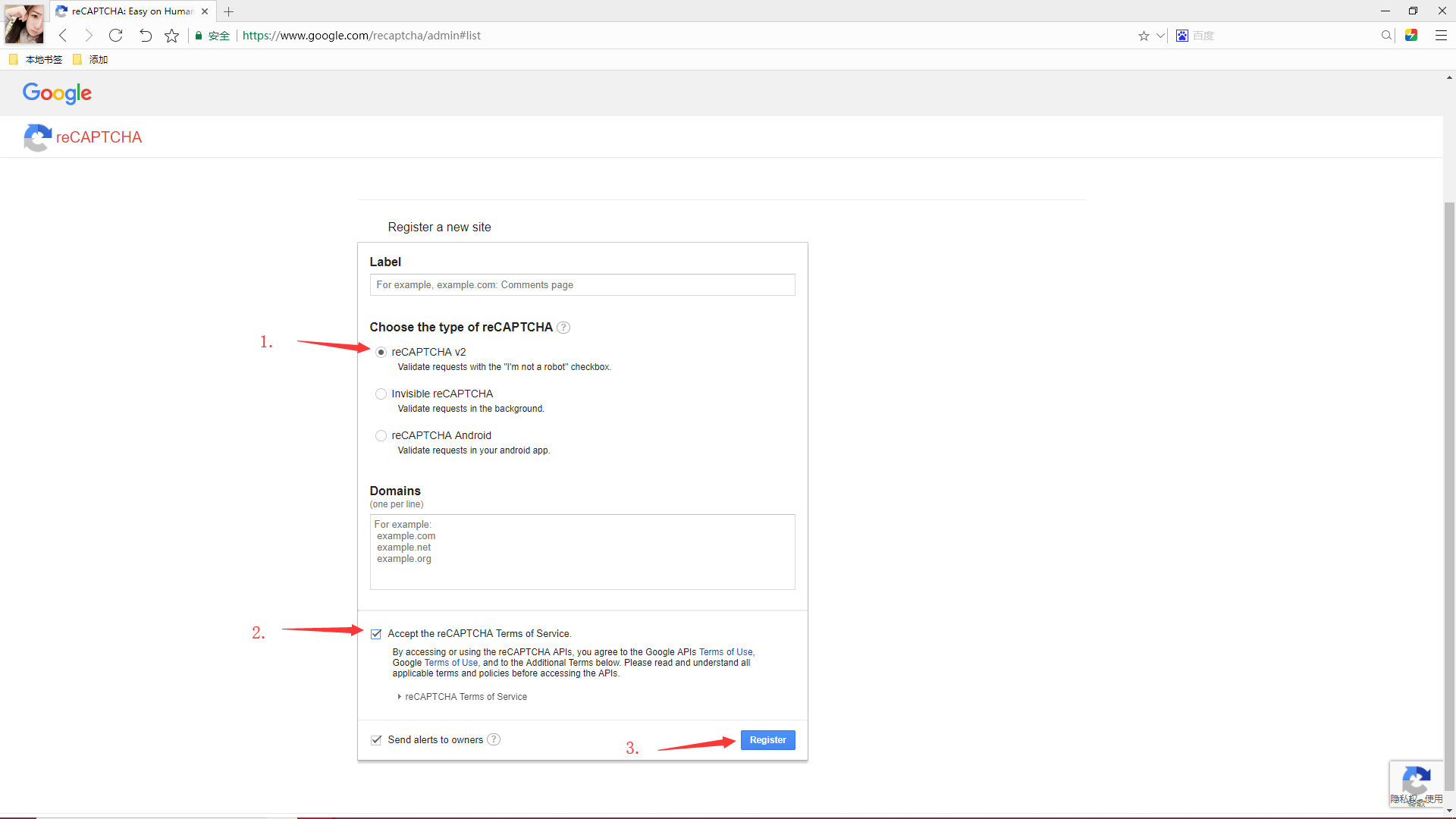Expand reCAPTCHA Terms of Service section

[463, 697]
